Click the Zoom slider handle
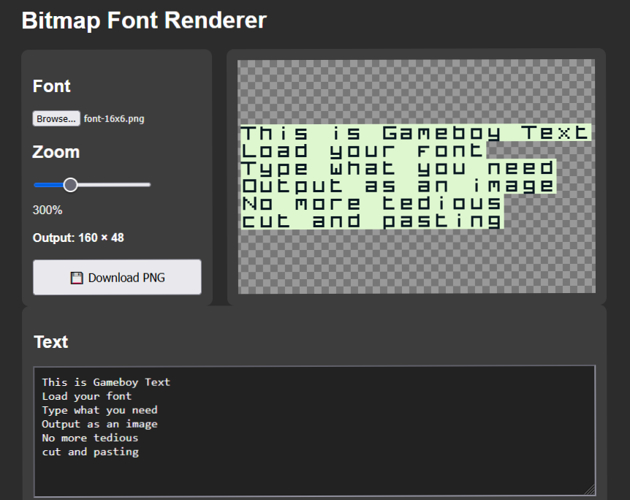 [x=70, y=185]
